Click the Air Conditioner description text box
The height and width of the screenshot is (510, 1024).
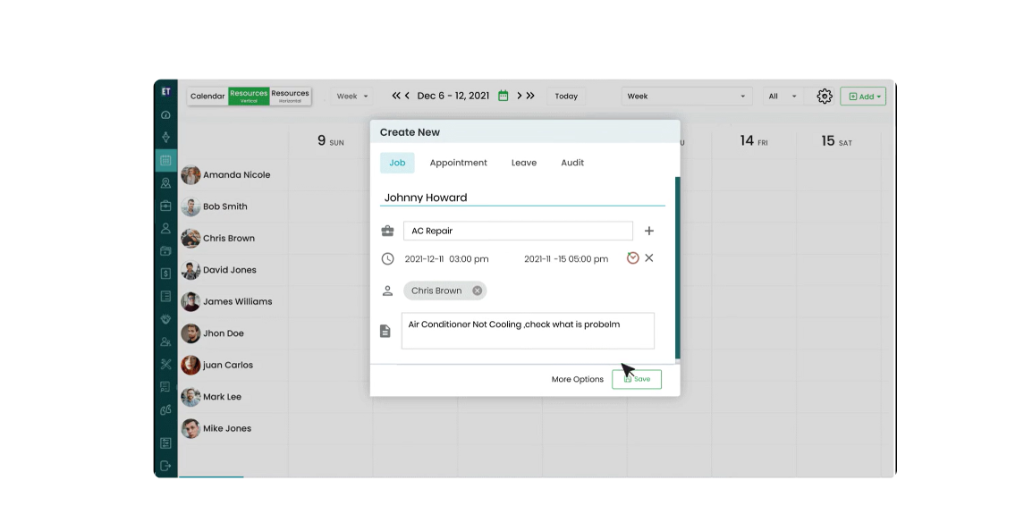coord(528,330)
